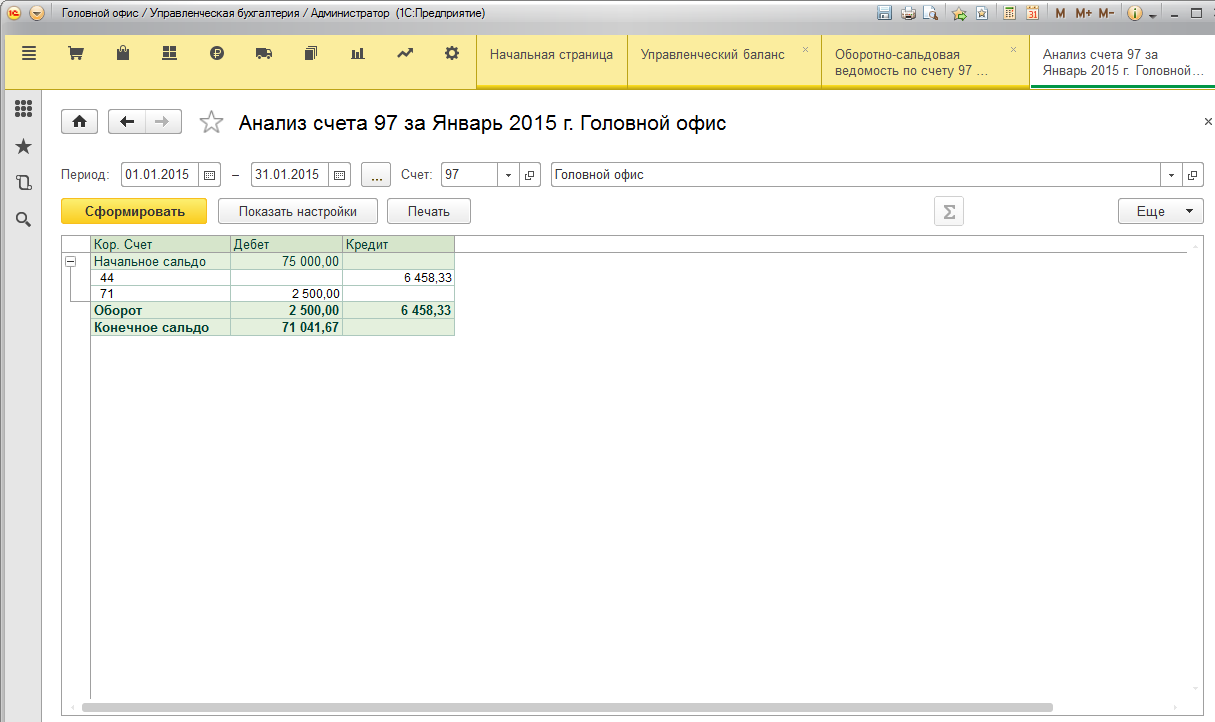Add current page to favorites
This screenshot has width=1215, height=722.
pyautogui.click(x=960, y=13)
